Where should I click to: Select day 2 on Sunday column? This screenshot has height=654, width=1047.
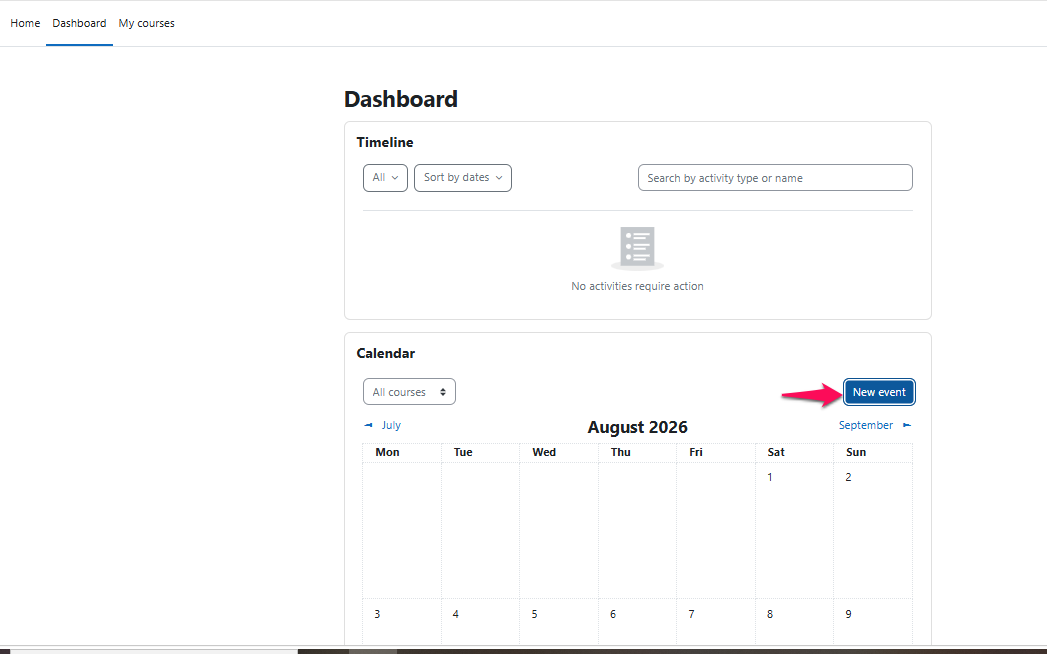pos(848,477)
